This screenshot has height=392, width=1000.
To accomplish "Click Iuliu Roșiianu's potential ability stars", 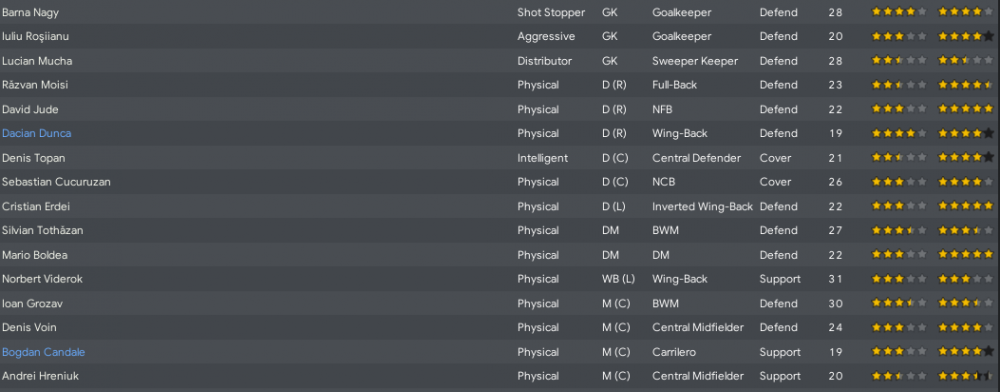I will pyautogui.click(x=966, y=36).
